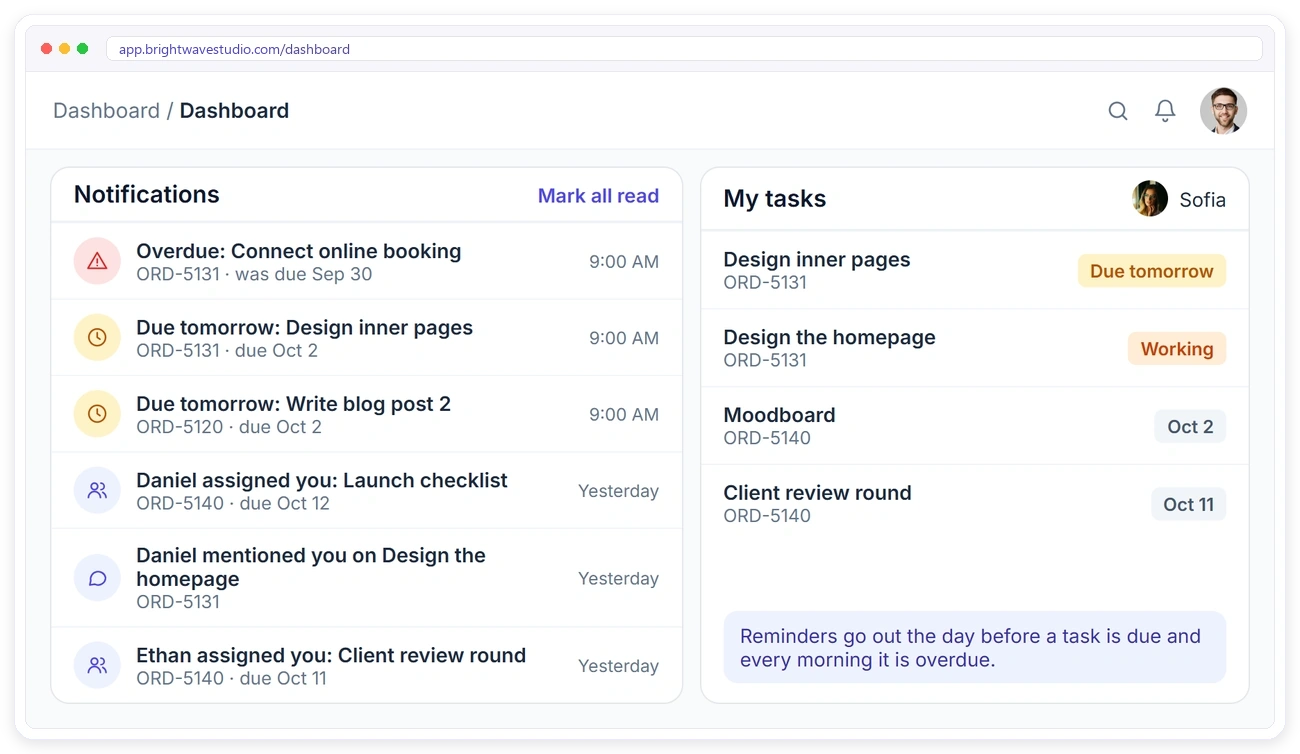
Task: Open the Client review round task
Action: [x=975, y=504]
